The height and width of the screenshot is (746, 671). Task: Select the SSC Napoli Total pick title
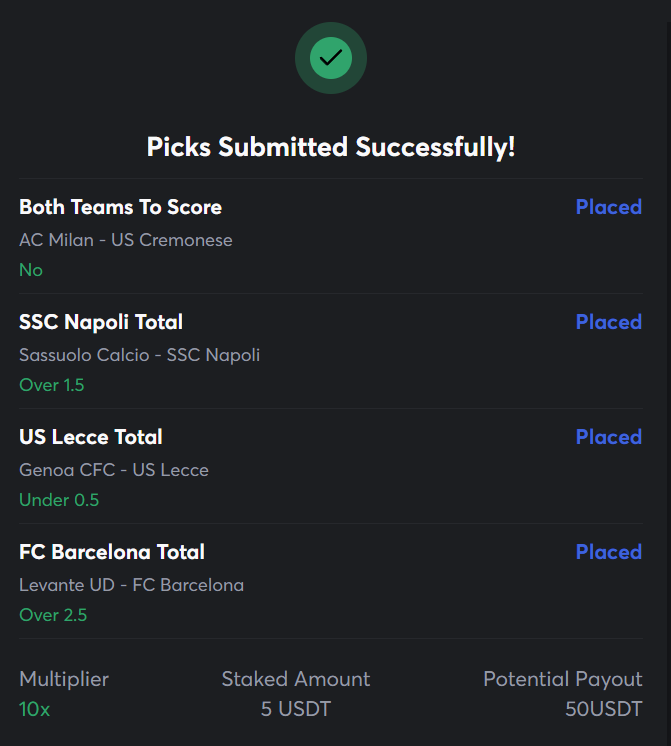101,322
